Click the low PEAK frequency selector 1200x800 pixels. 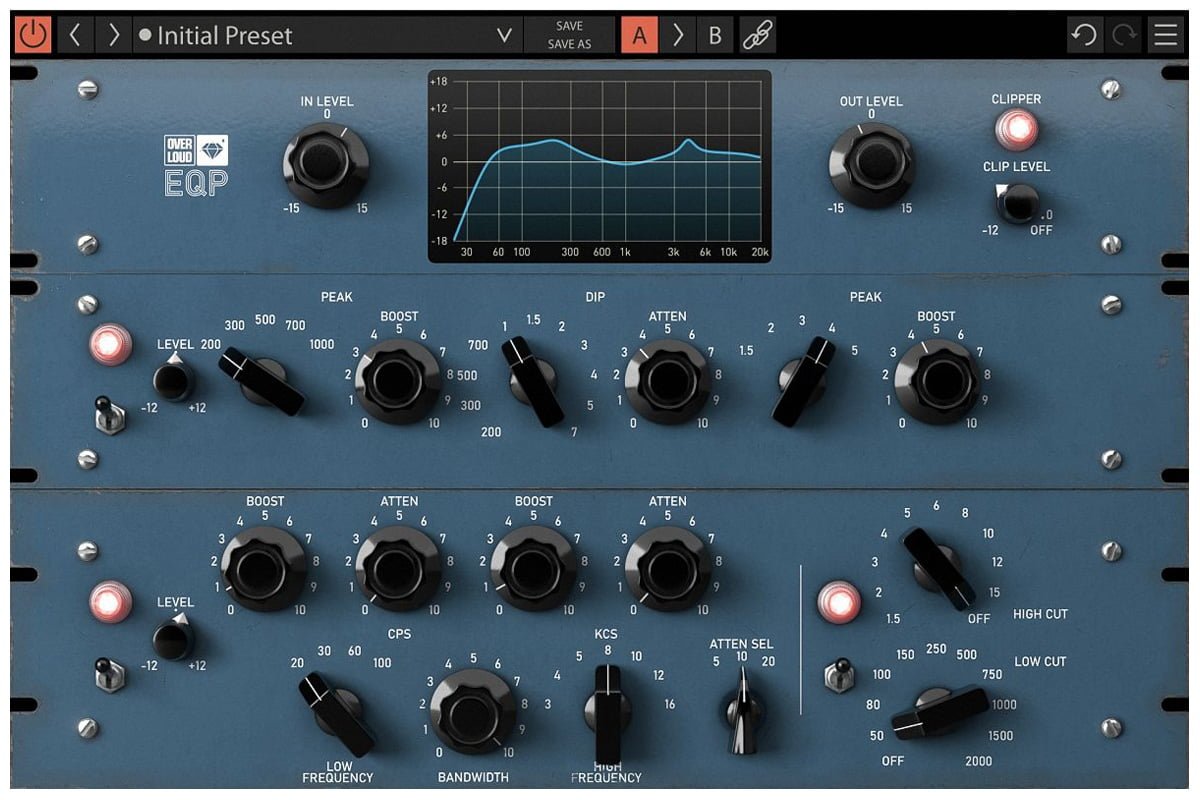[x=263, y=381]
